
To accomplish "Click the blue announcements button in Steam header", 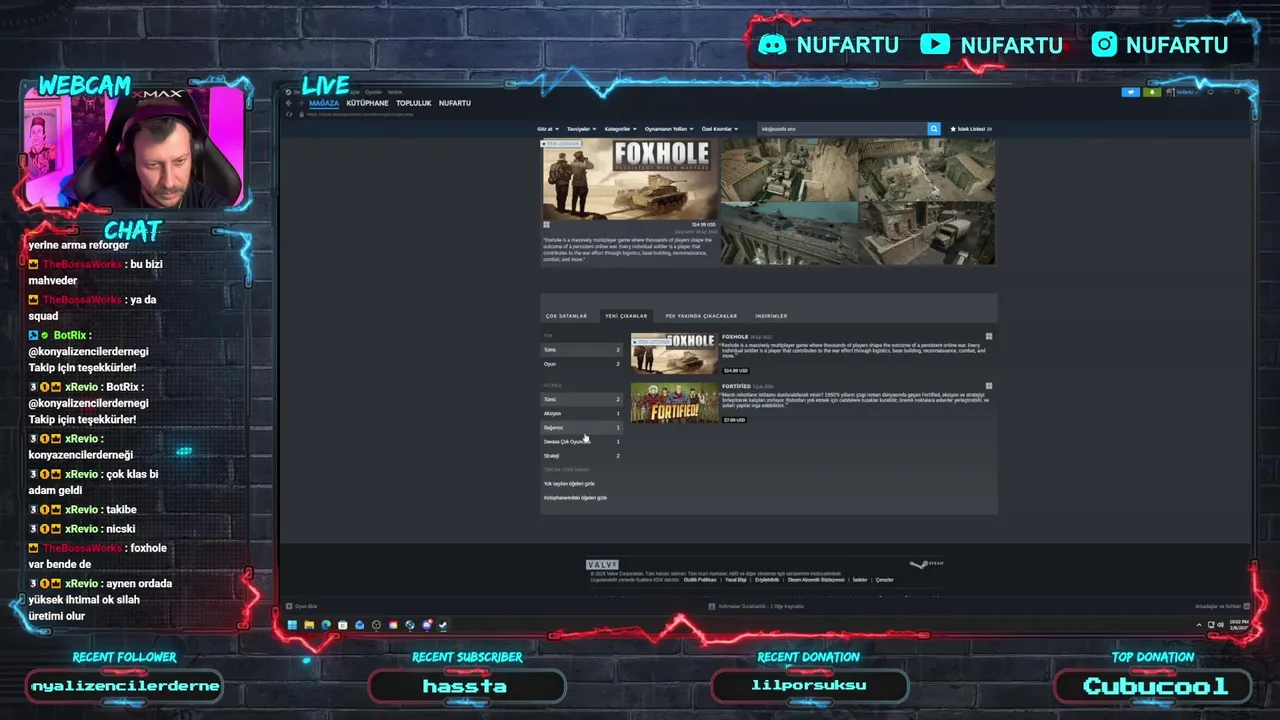I will (x=1131, y=92).
